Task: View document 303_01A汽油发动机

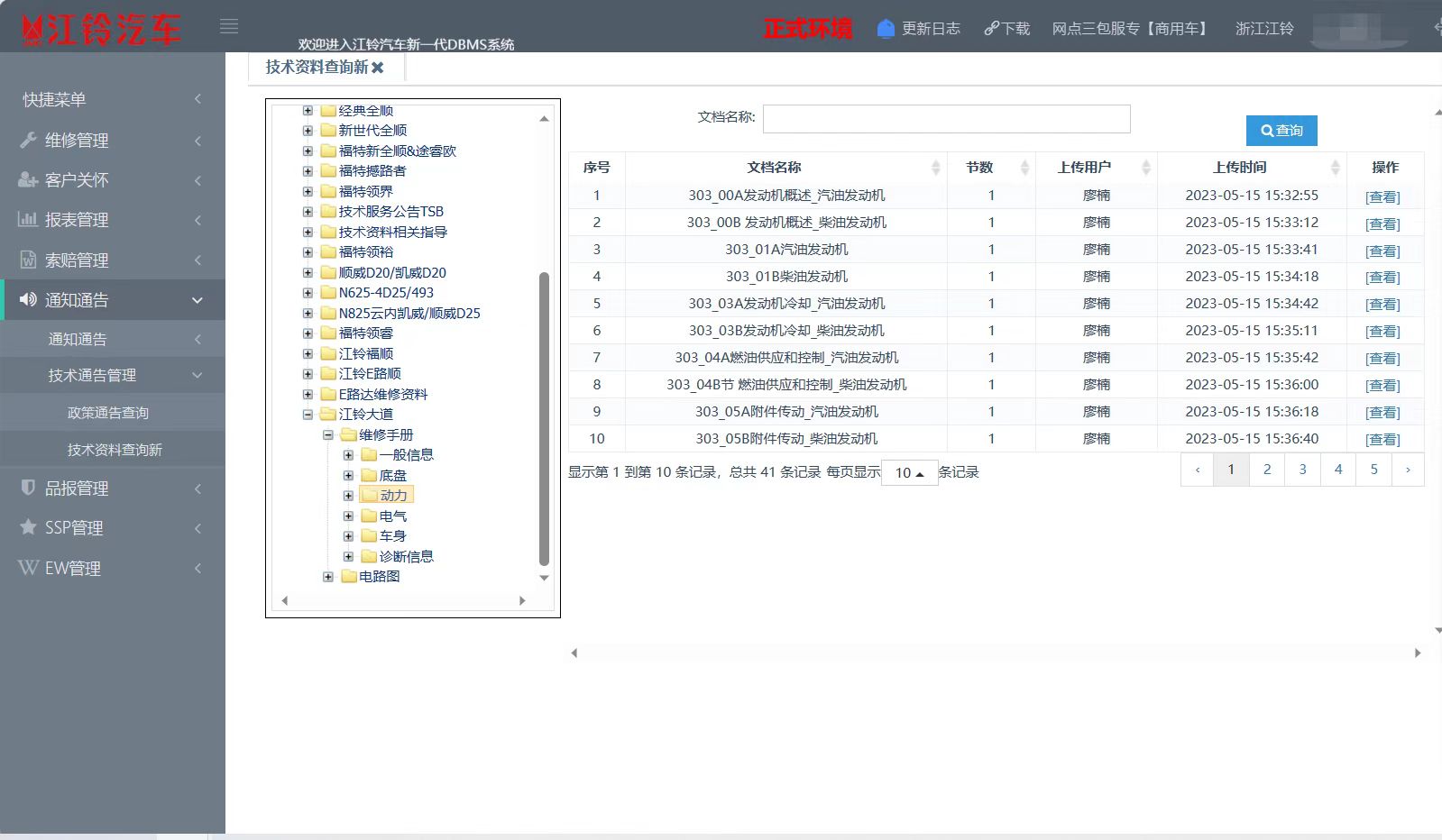Action: (1382, 251)
